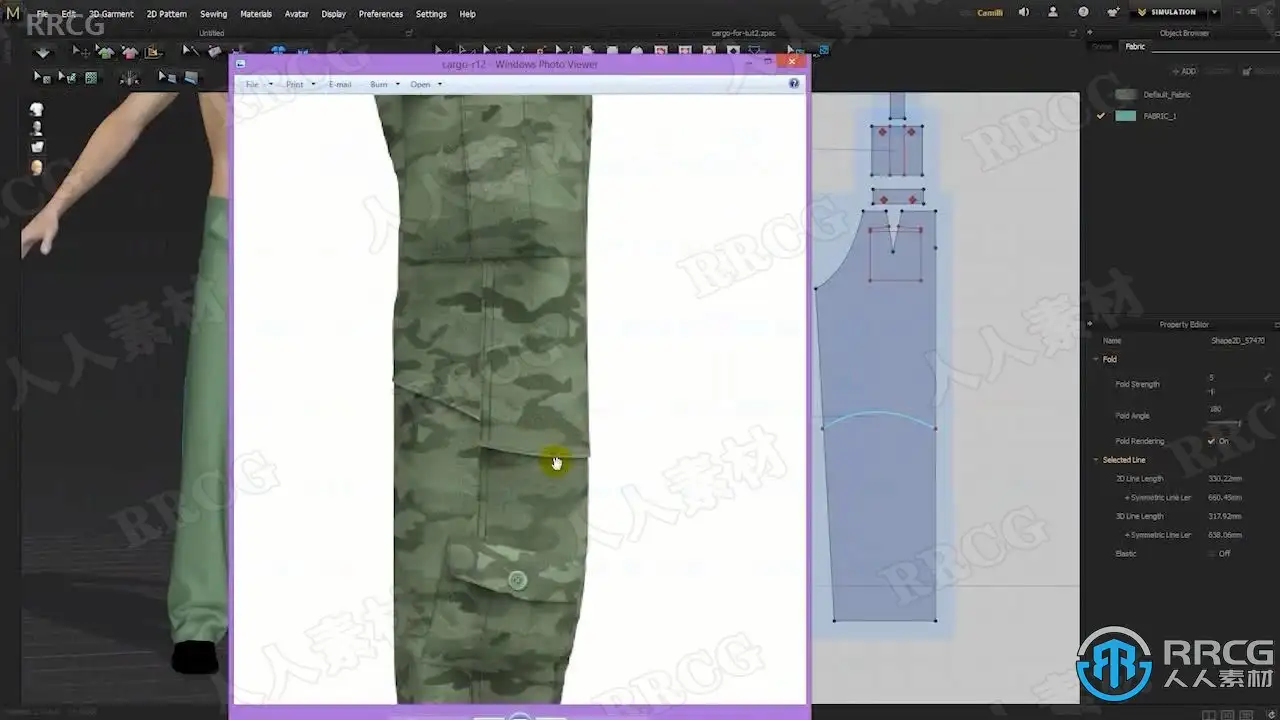Viewport: 1280px width, 720px height.
Task: Click the pink garment tool icon
Action: (129, 52)
